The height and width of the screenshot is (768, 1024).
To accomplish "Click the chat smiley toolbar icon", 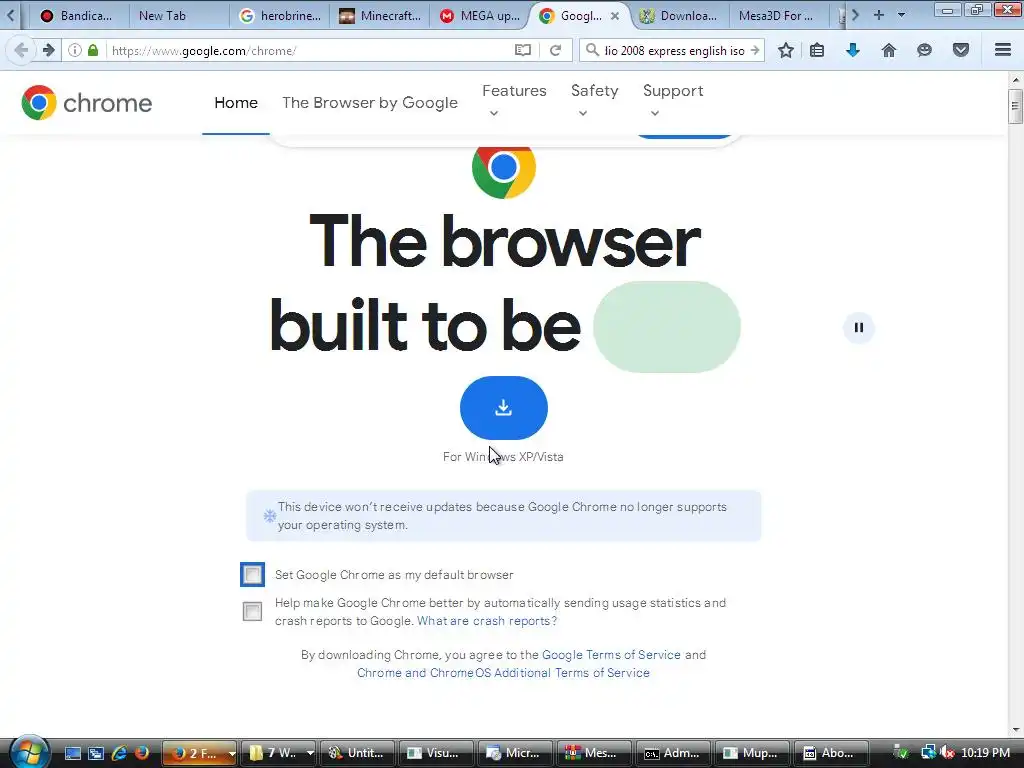I will coord(924,50).
